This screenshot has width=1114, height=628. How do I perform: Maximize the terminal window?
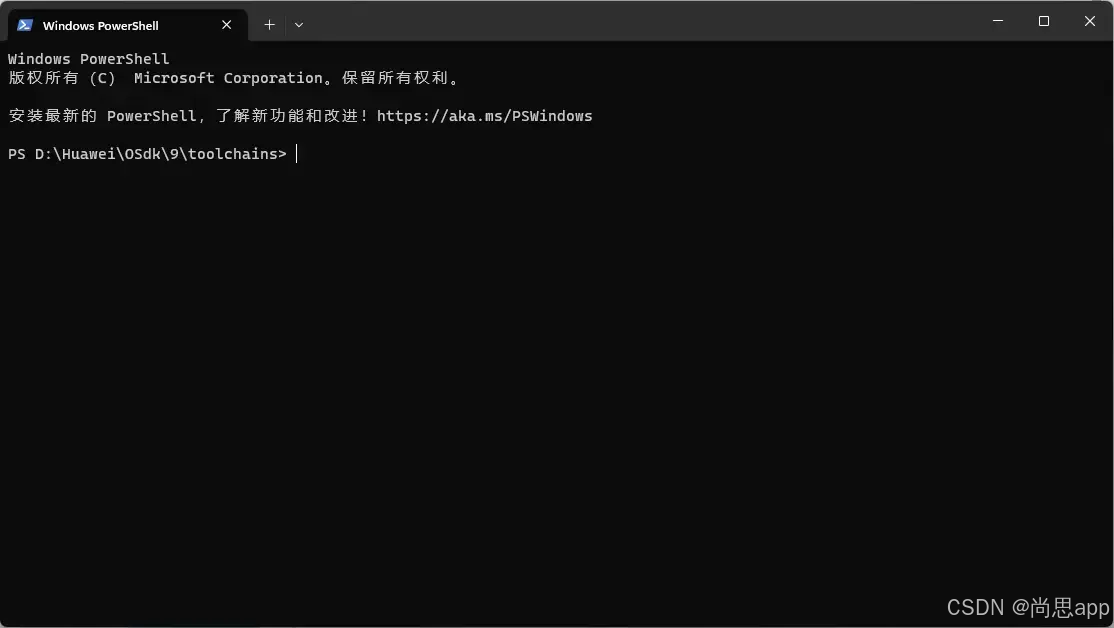[1043, 21]
